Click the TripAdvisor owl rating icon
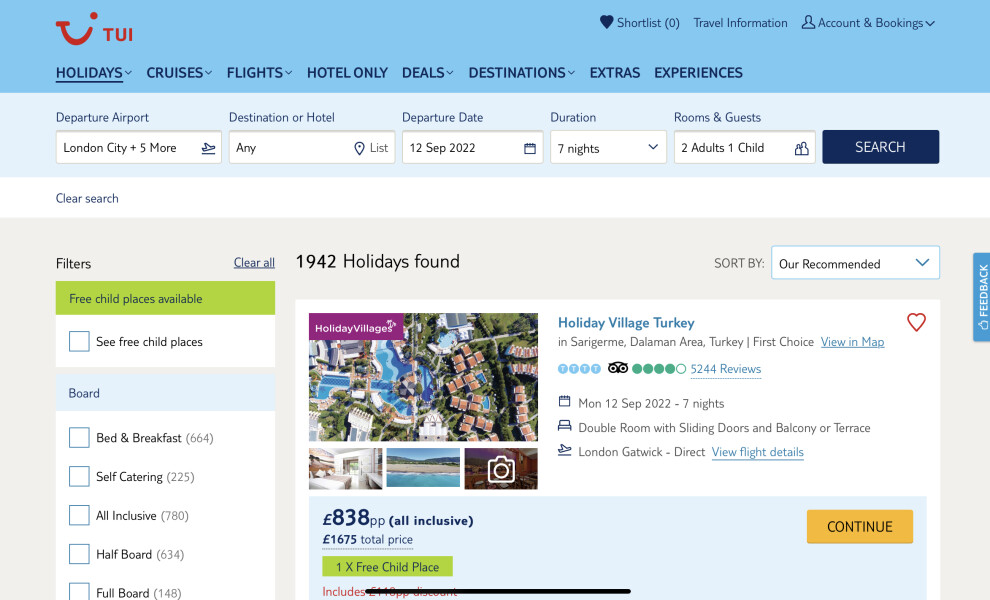 click(x=617, y=368)
